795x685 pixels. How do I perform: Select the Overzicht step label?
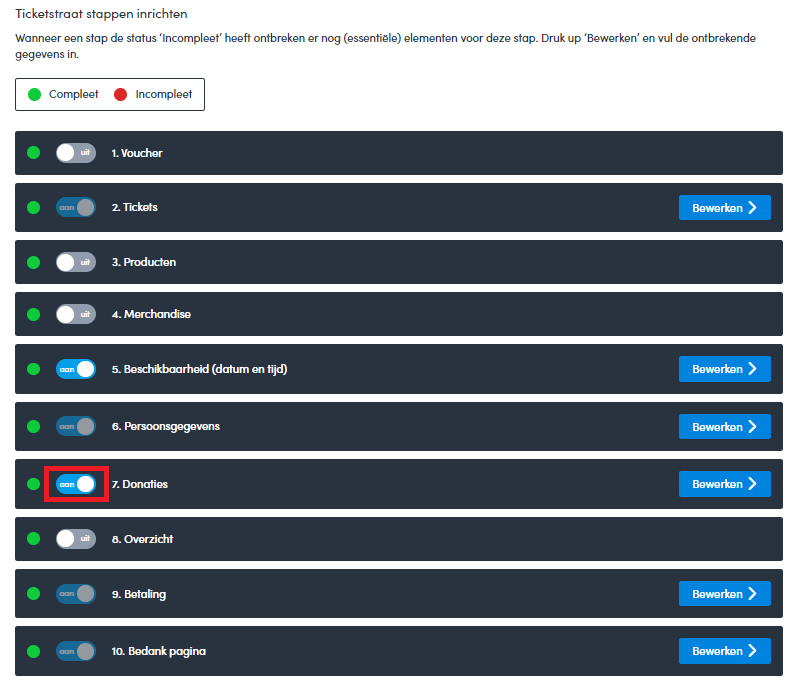(142, 539)
